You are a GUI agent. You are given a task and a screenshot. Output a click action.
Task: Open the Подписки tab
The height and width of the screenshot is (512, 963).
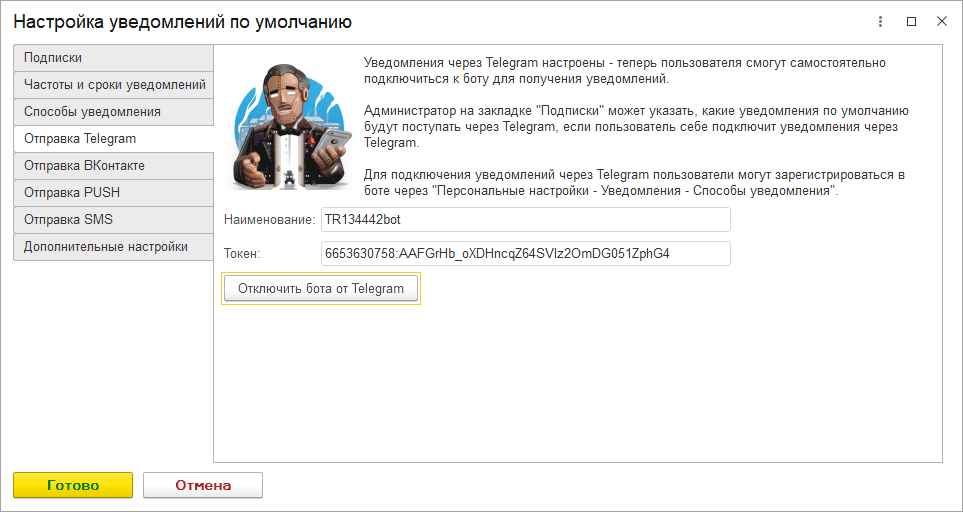point(114,58)
